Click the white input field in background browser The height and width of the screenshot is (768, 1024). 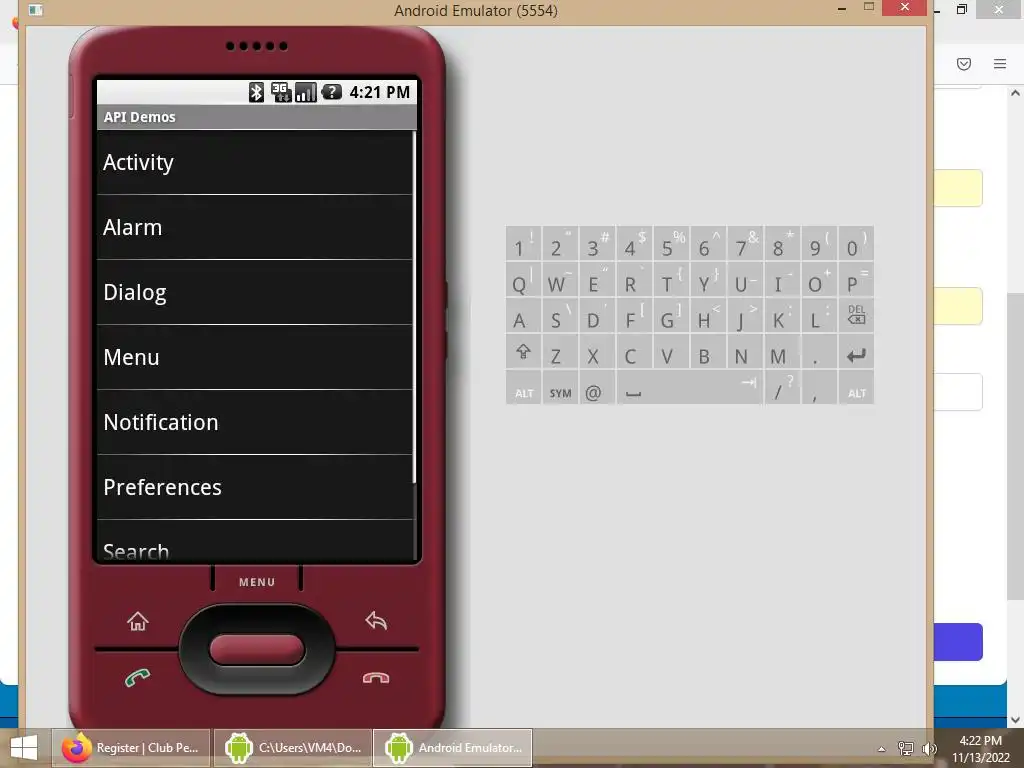tap(958, 392)
